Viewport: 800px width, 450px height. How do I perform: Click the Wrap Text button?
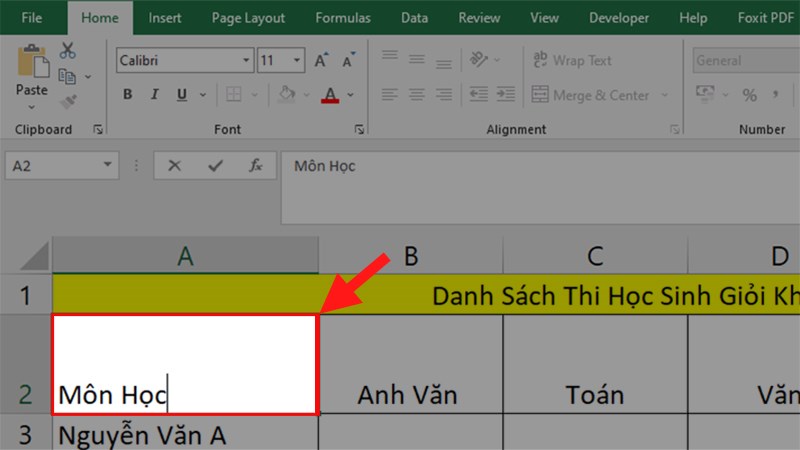coord(571,61)
